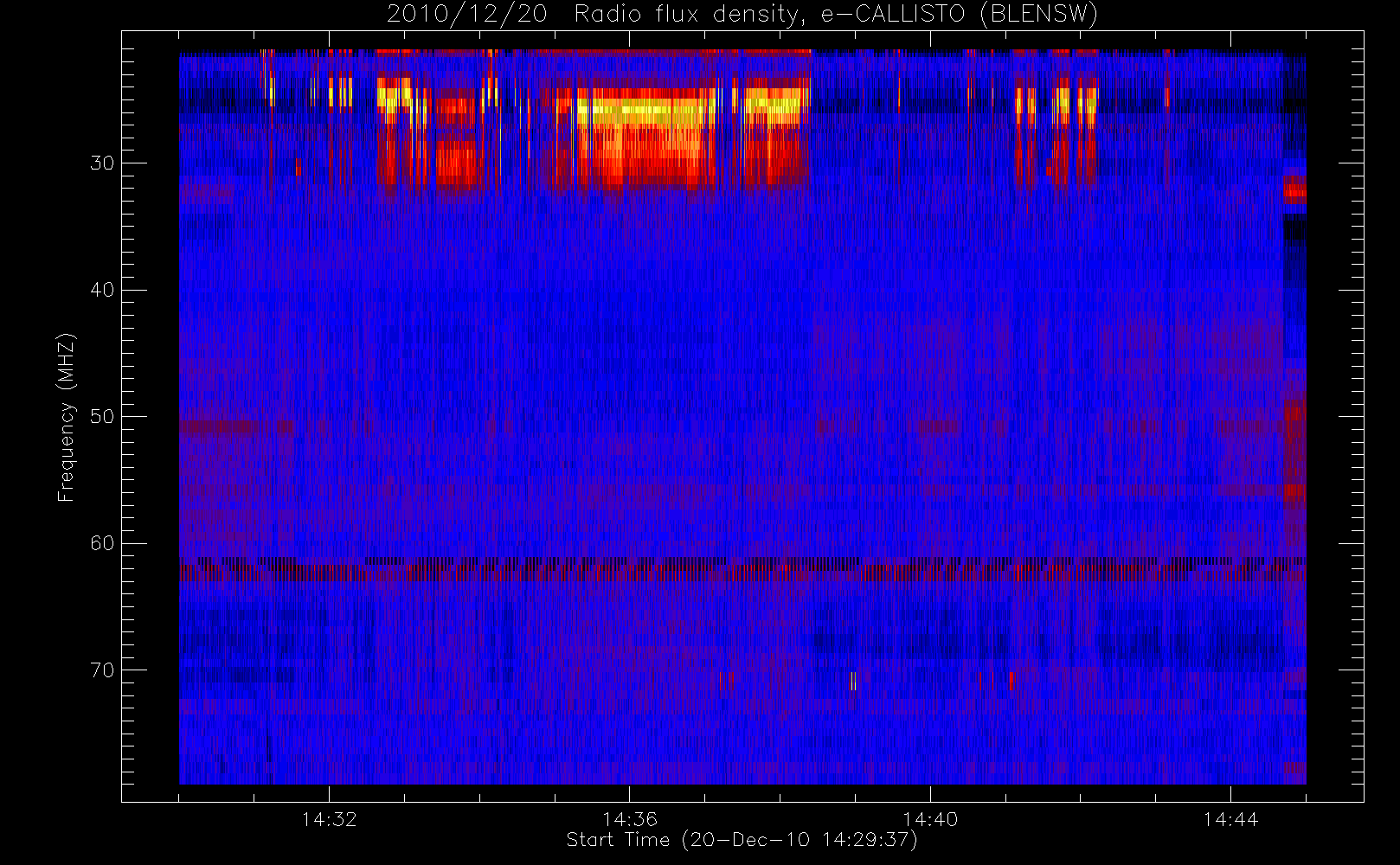Select the 40 frequency tick label

tap(102, 290)
